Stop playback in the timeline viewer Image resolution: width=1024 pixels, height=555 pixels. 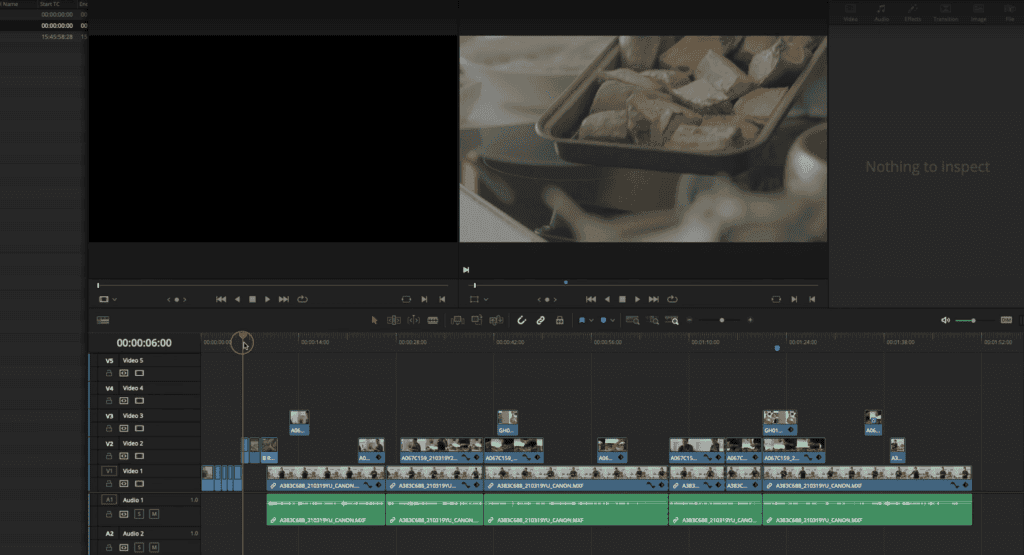(622, 299)
